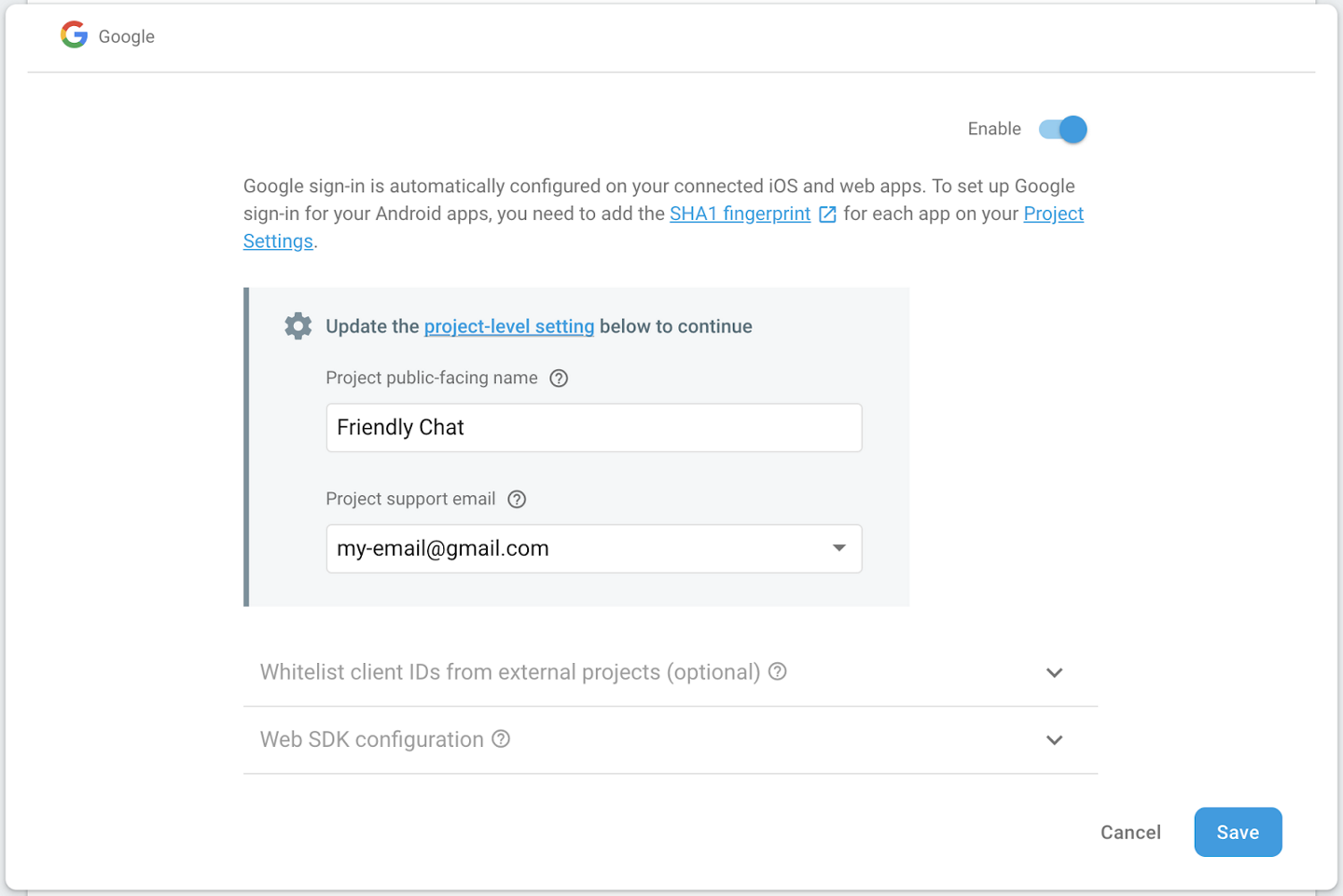
Task: Click help icon beside Project support email
Action: (x=517, y=500)
